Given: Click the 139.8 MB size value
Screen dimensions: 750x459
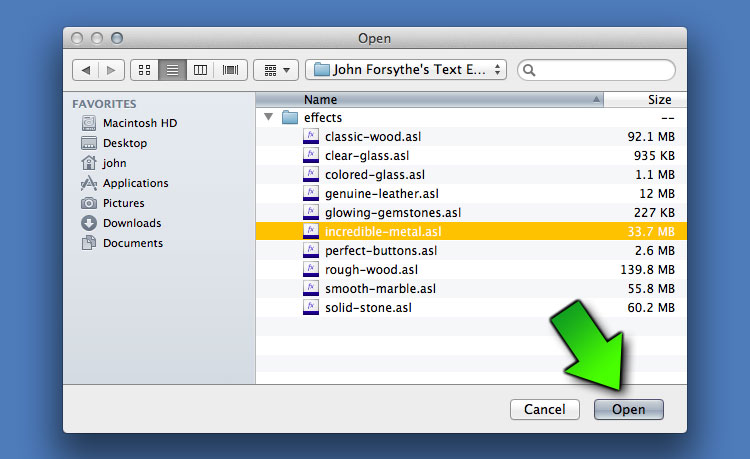Looking at the screenshot, I should 648,270.
